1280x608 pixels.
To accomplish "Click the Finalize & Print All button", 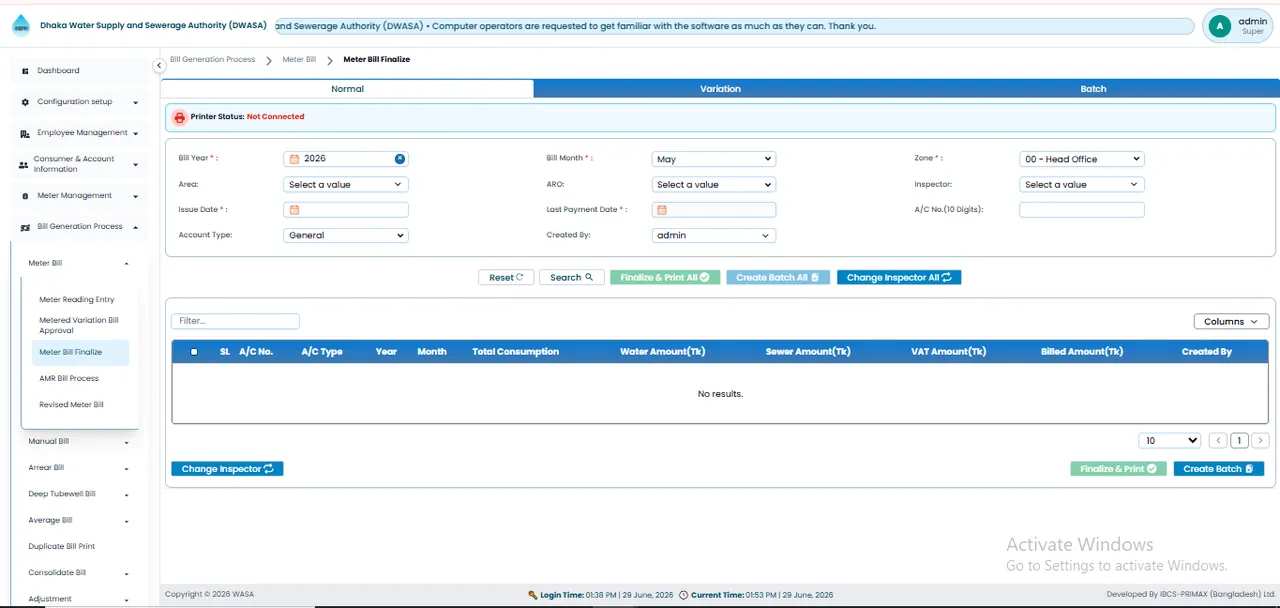I will (x=664, y=278).
